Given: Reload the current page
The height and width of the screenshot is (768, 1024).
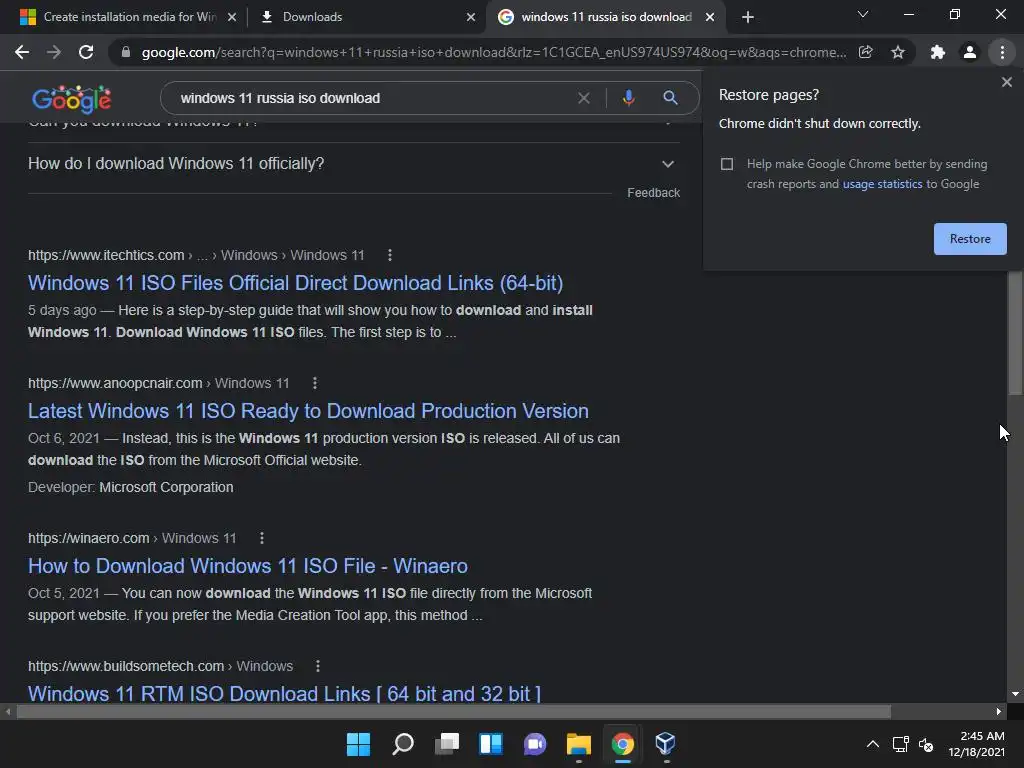Looking at the screenshot, I should pos(86,52).
